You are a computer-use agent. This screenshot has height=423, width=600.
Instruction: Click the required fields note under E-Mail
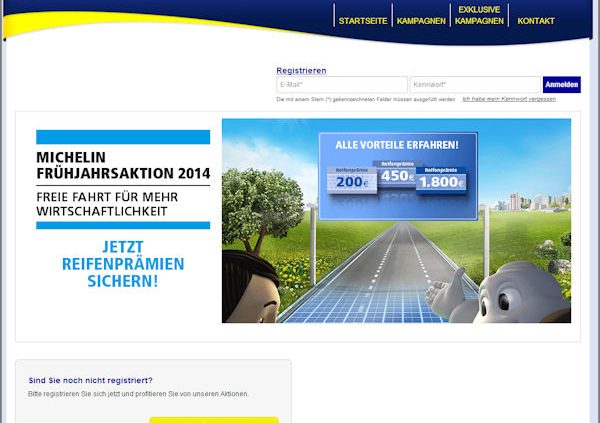[366, 99]
